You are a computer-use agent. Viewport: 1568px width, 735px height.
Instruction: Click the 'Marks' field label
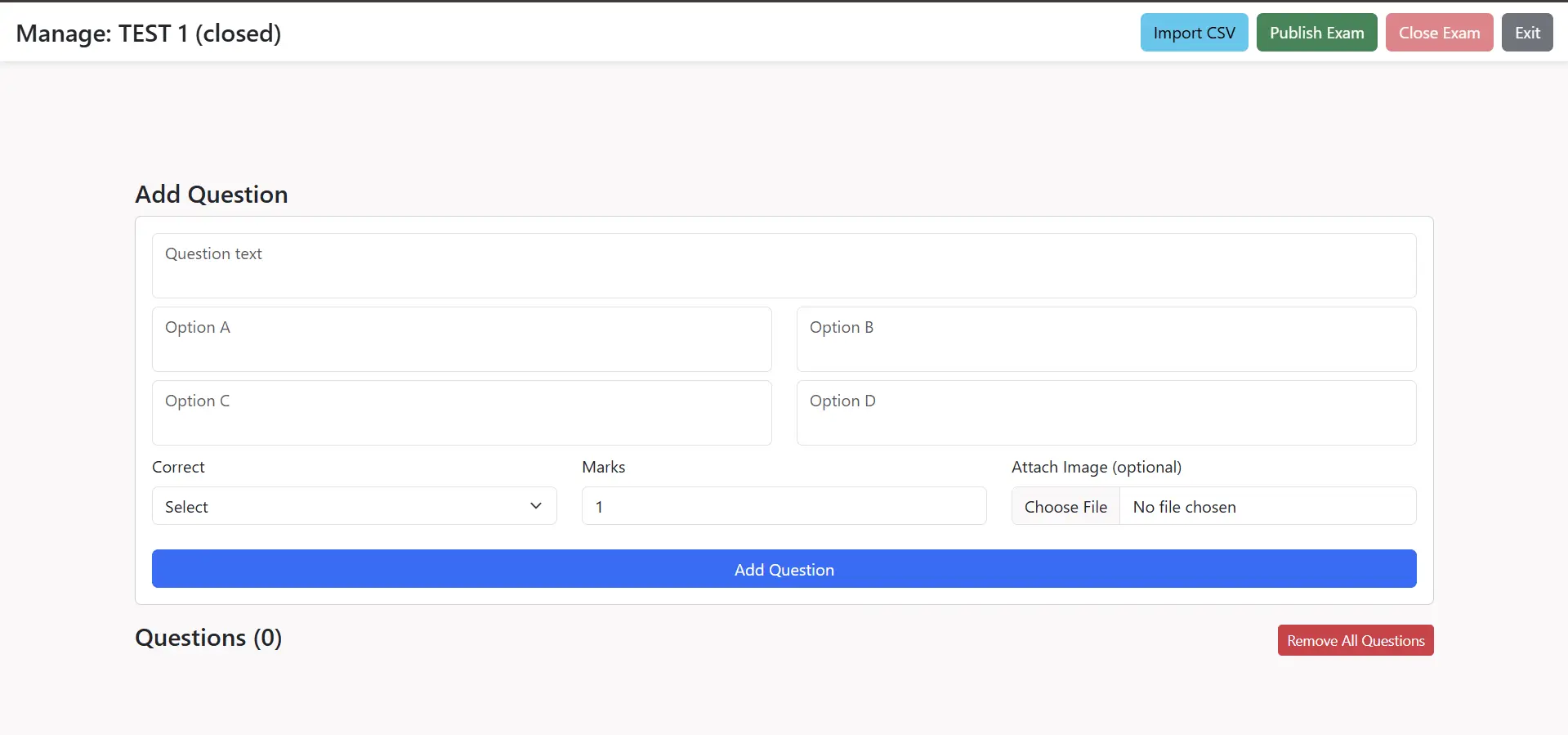pos(603,467)
